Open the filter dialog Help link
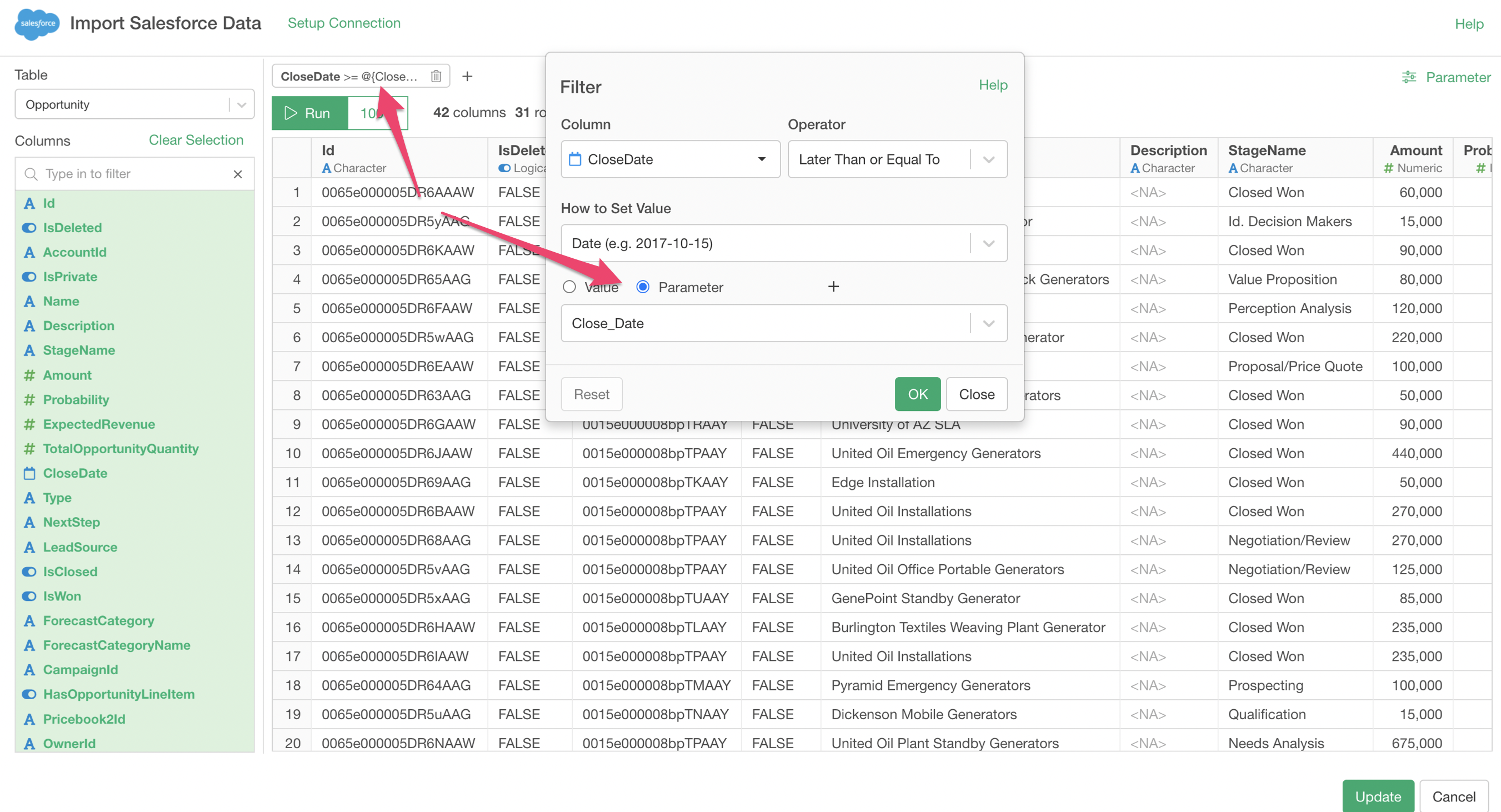1501x812 pixels. point(992,85)
